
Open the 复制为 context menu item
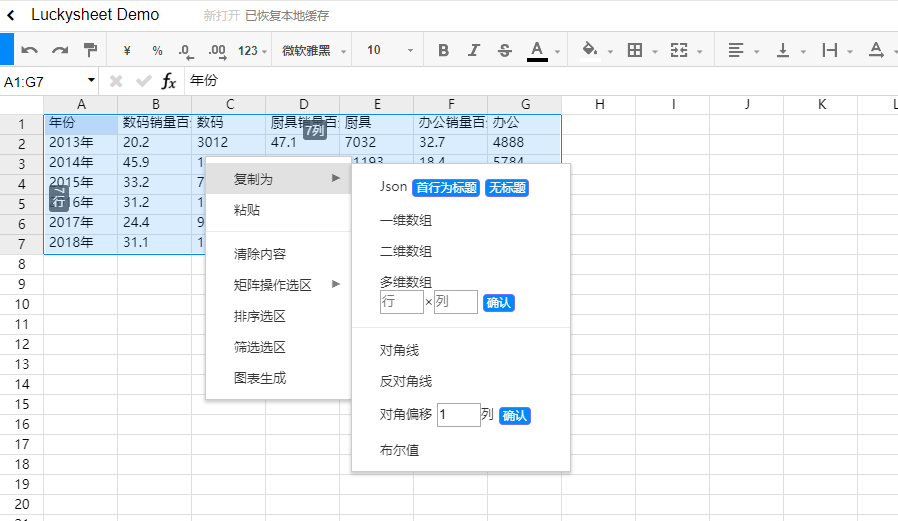tap(278, 179)
